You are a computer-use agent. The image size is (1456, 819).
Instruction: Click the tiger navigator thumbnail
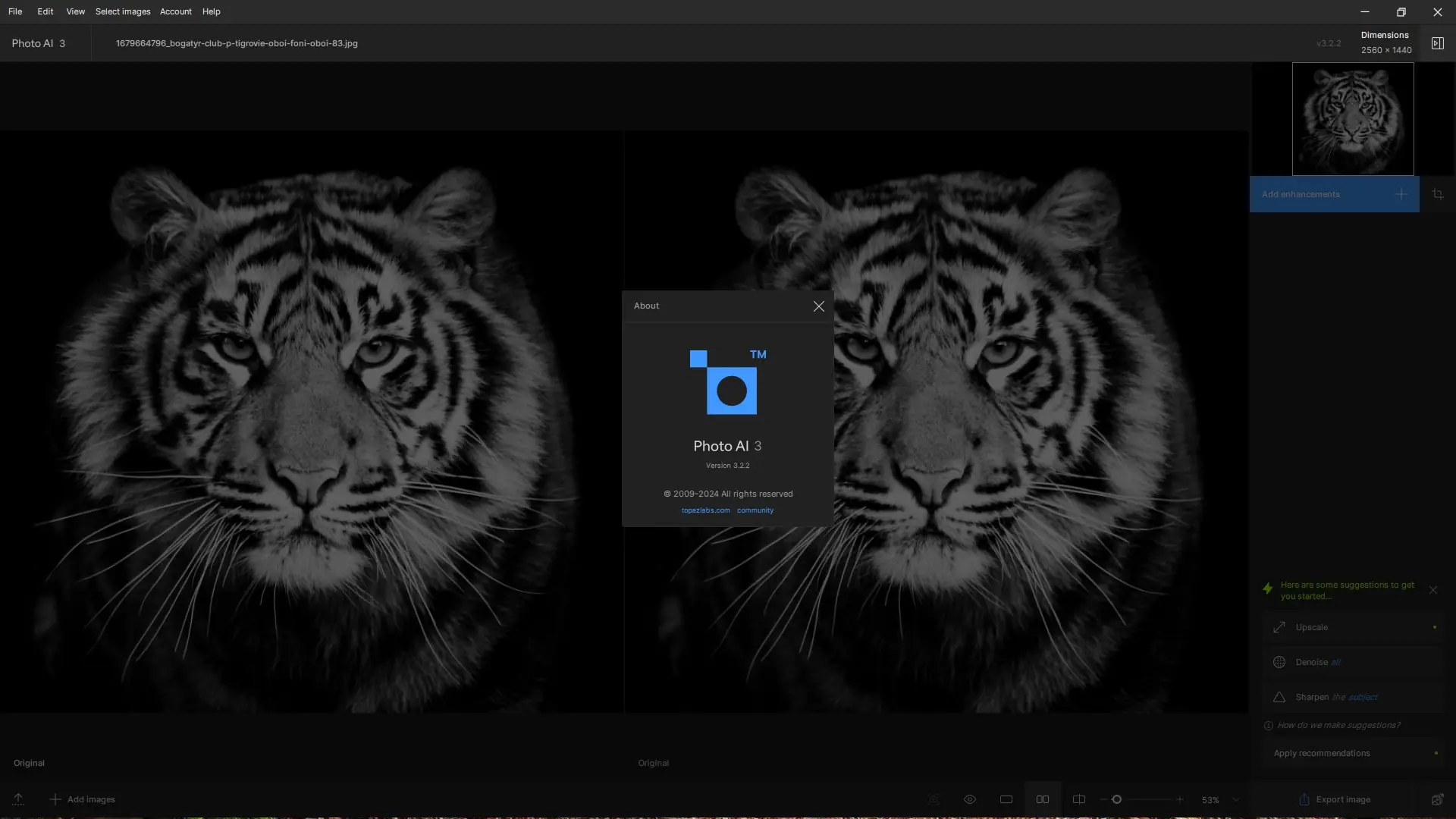[x=1352, y=119]
